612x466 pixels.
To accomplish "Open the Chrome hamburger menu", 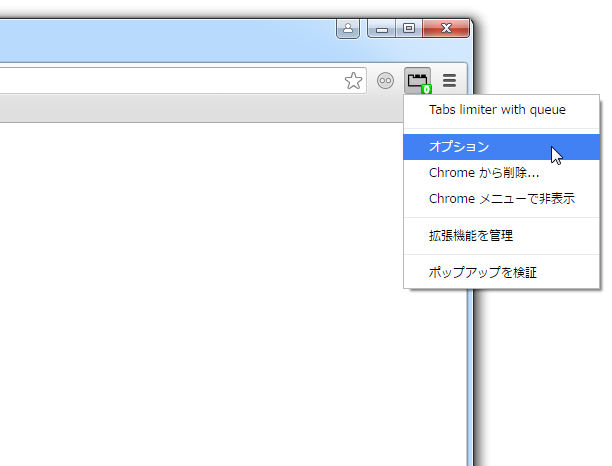I will 449,81.
